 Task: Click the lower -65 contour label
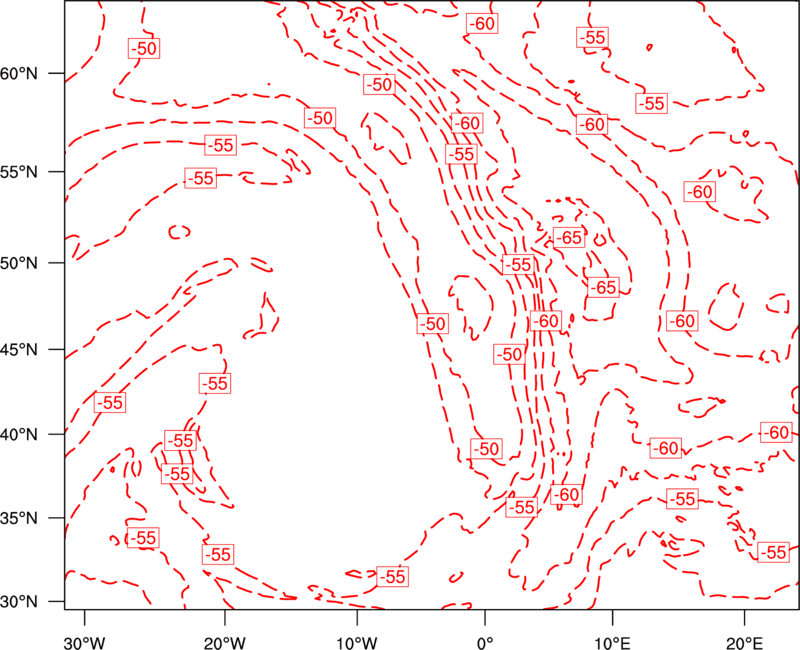coord(604,287)
